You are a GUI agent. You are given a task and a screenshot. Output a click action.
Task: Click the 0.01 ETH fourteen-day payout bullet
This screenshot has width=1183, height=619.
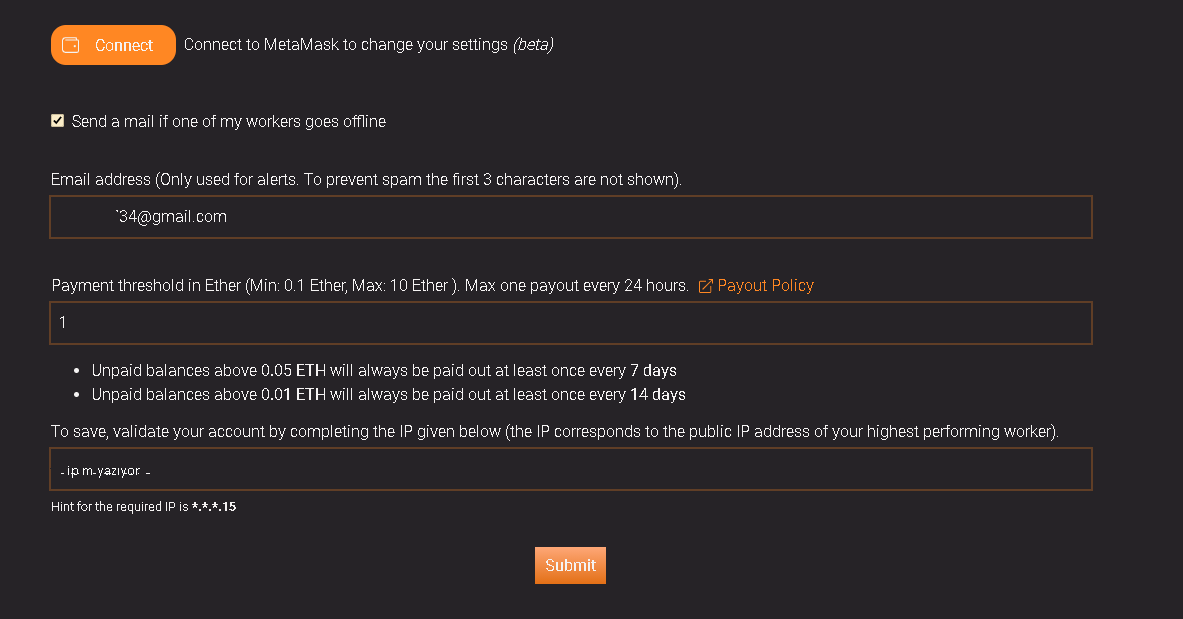tap(388, 395)
